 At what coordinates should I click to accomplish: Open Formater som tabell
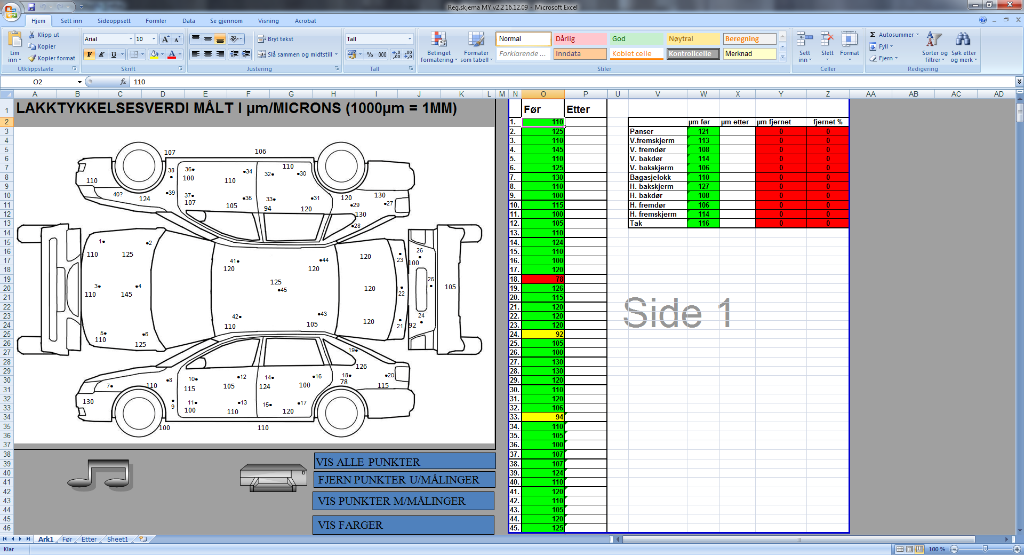pyautogui.click(x=475, y=47)
